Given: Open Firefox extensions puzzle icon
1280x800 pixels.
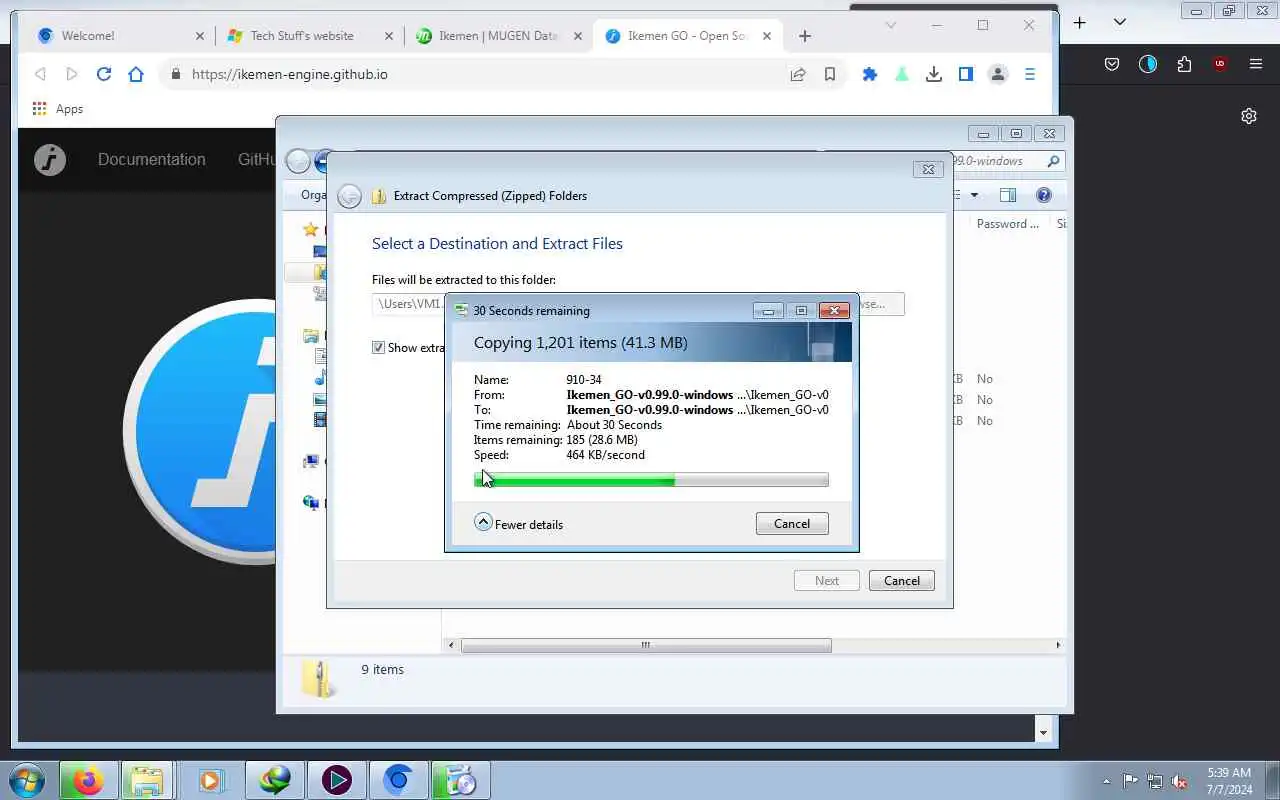Looking at the screenshot, I should click(x=1184, y=64).
